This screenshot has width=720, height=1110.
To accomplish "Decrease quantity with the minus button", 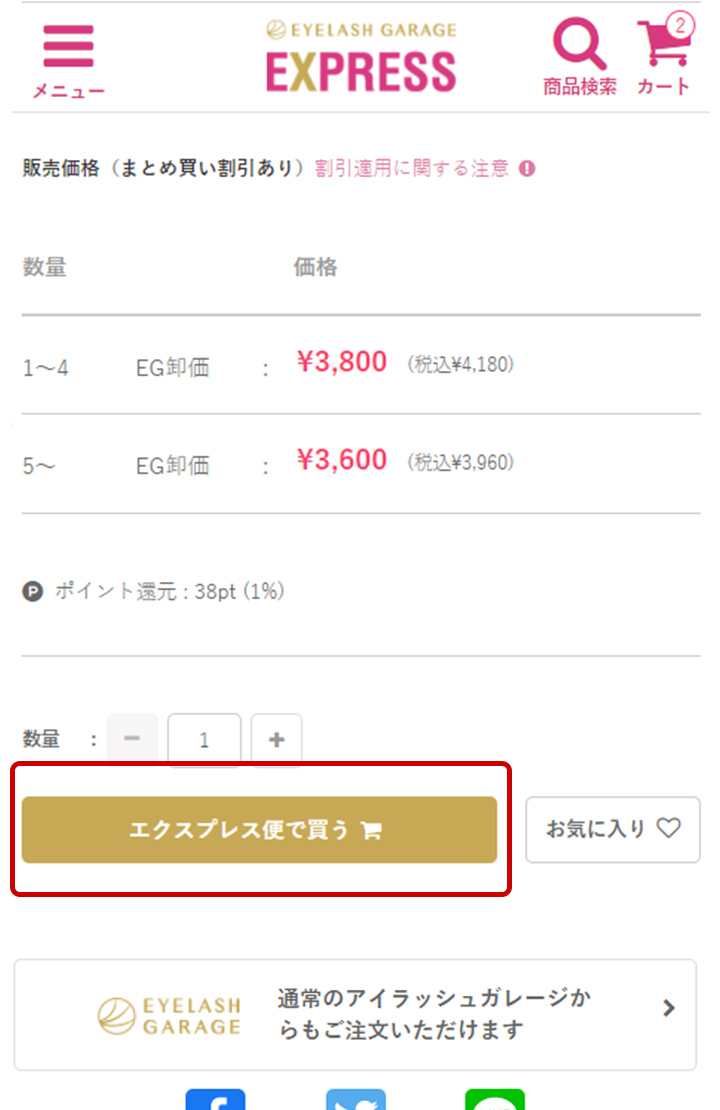I will pyautogui.click(x=132, y=740).
